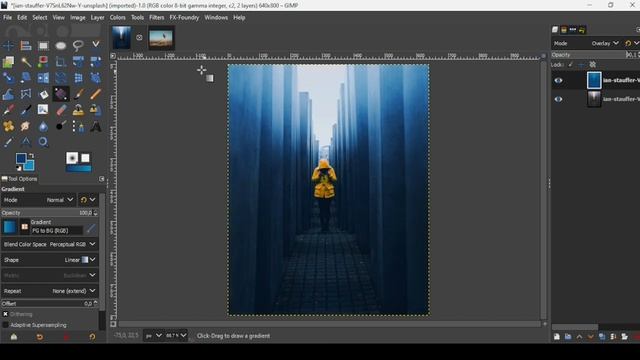Switch to the second image thumbnail tab
Image resolution: width=640 pixels, height=360 pixels.
click(x=161, y=38)
